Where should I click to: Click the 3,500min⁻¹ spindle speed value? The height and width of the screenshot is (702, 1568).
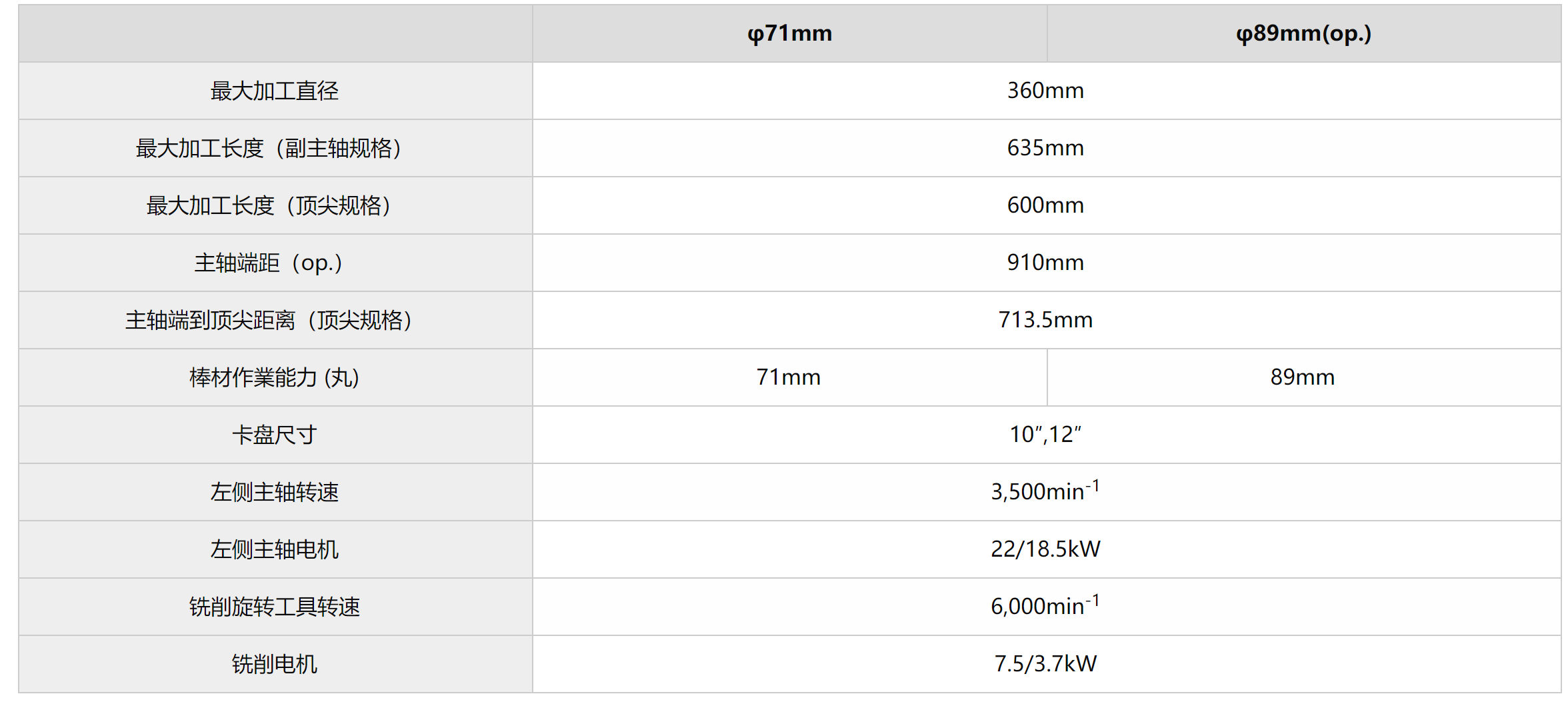(x=1045, y=492)
